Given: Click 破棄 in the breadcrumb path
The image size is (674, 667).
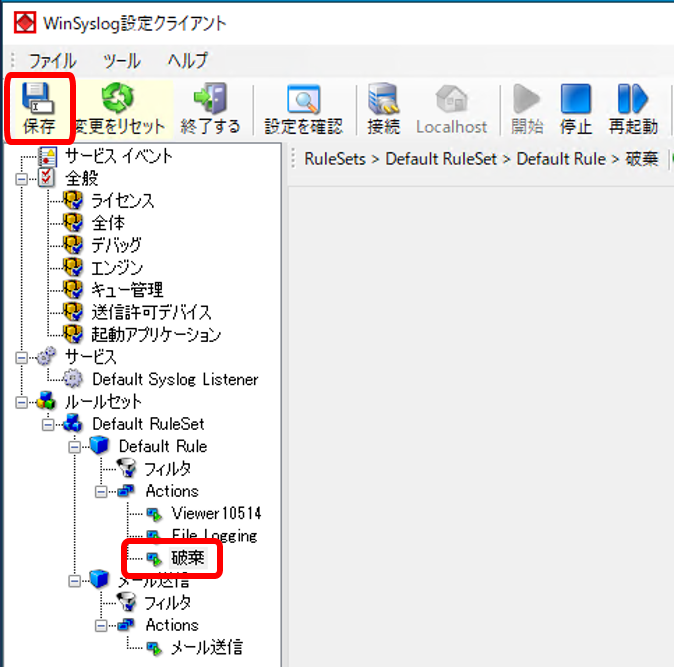Looking at the screenshot, I should click(642, 159).
